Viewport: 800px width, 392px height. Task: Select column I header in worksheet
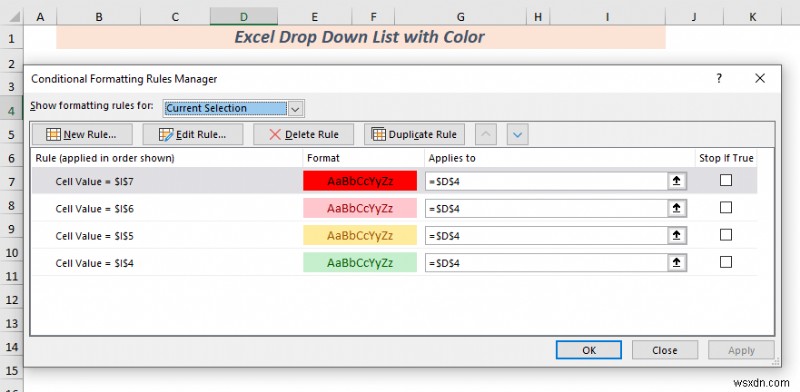pyautogui.click(x=608, y=17)
